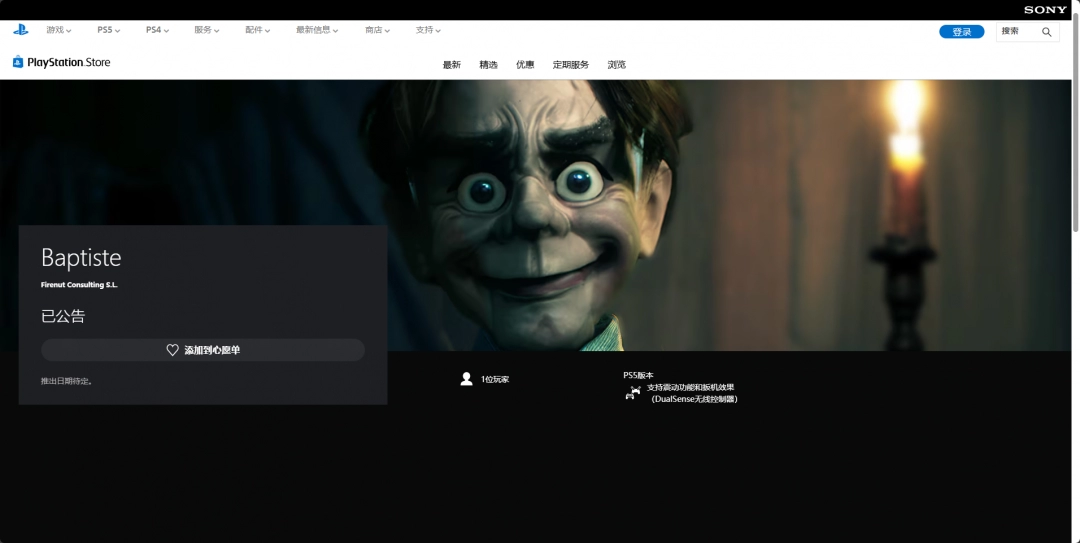Expand the 最新信息 dropdown menu

[x=317, y=30]
